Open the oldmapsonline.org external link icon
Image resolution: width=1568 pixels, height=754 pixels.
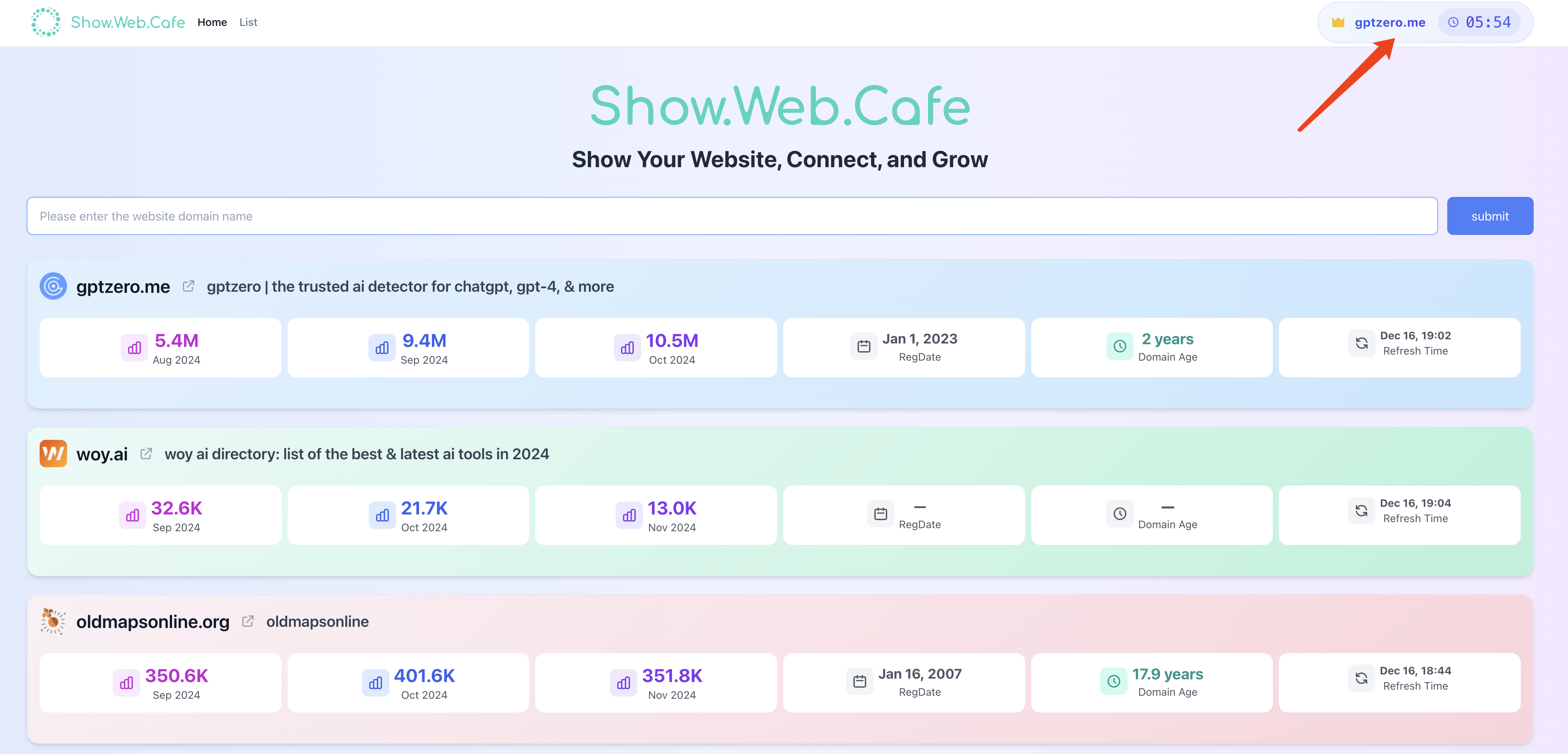(248, 621)
